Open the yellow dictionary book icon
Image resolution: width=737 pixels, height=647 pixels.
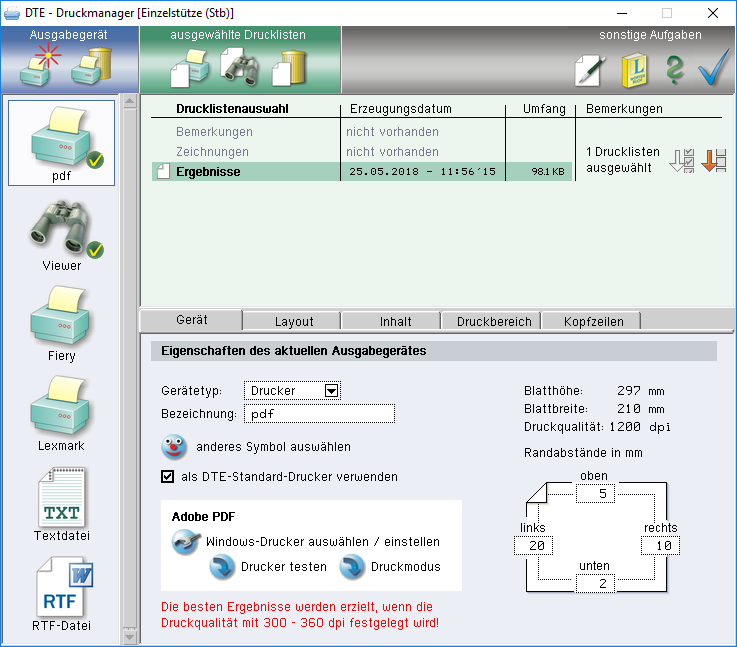(x=634, y=68)
